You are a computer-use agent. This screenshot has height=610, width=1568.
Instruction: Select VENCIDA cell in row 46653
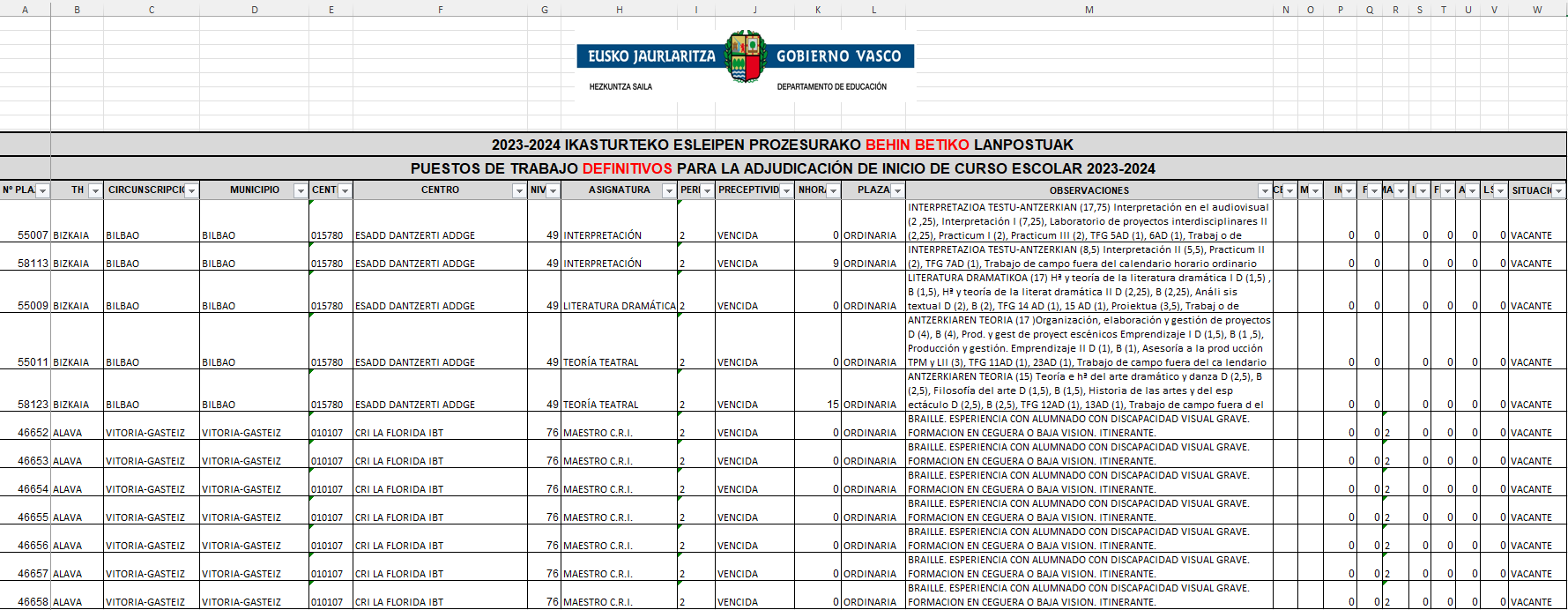(x=754, y=454)
